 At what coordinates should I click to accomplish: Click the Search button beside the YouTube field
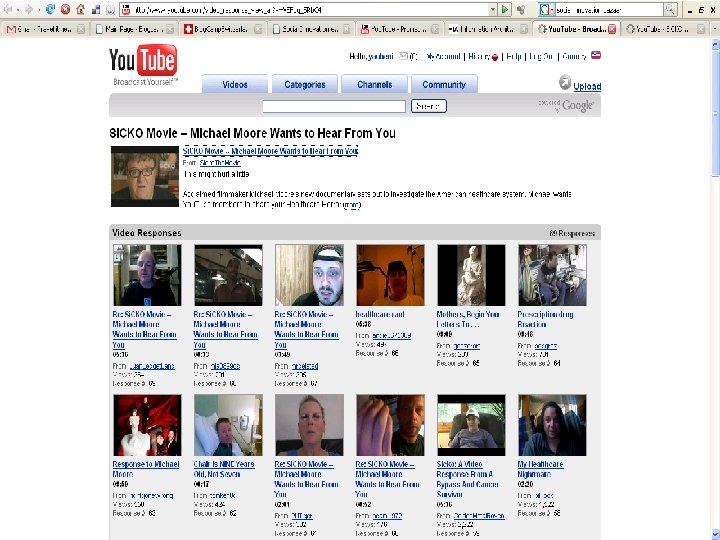[428, 106]
